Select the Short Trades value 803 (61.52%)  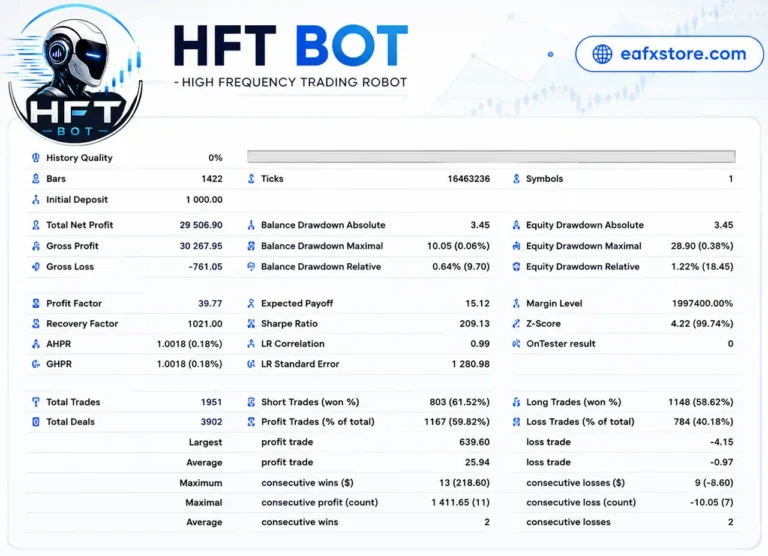point(459,402)
